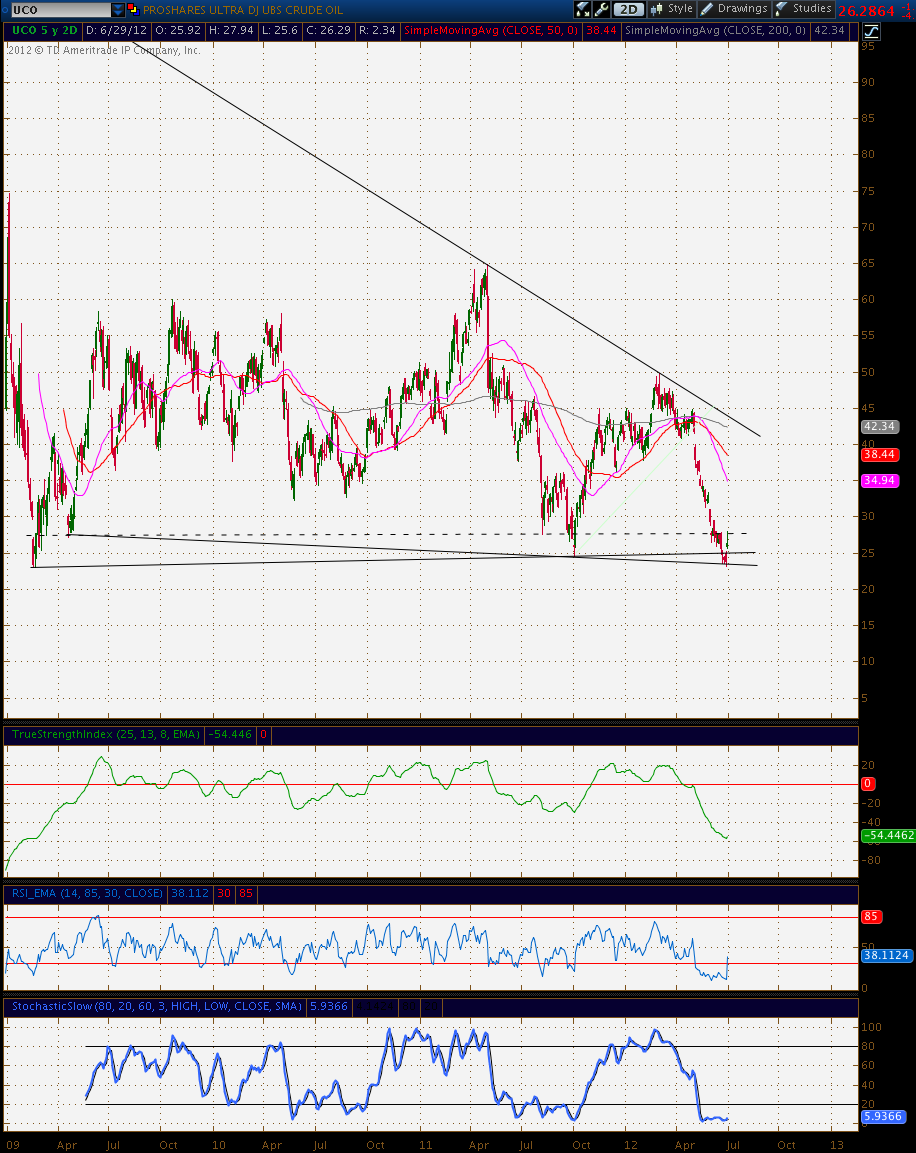Open the 2D aggregation period selector

tap(629, 9)
